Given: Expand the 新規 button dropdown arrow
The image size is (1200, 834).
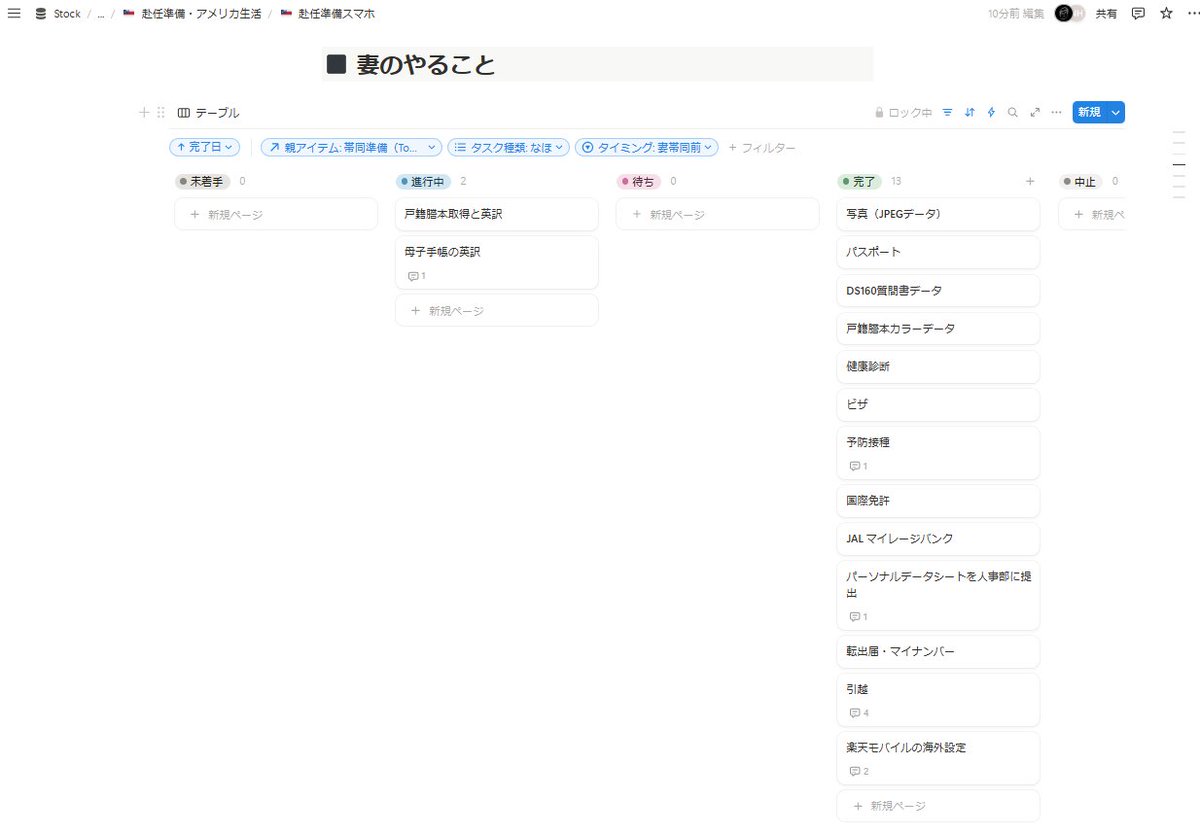Looking at the screenshot, I should (1116, 113).
